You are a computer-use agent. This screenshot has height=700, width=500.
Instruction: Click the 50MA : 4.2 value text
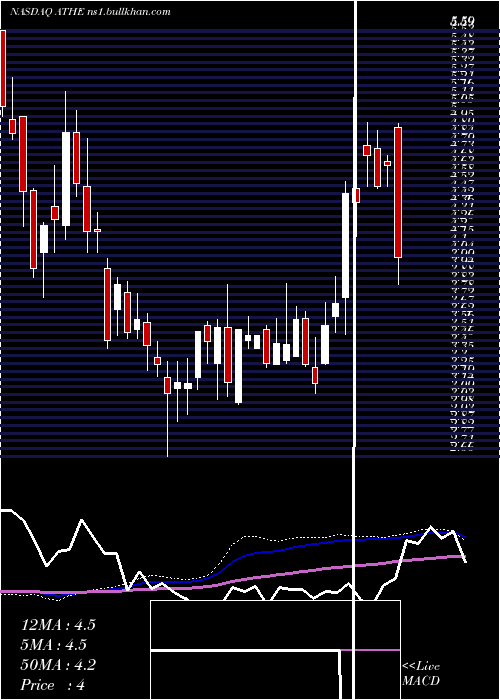click(x=58, y=665)
